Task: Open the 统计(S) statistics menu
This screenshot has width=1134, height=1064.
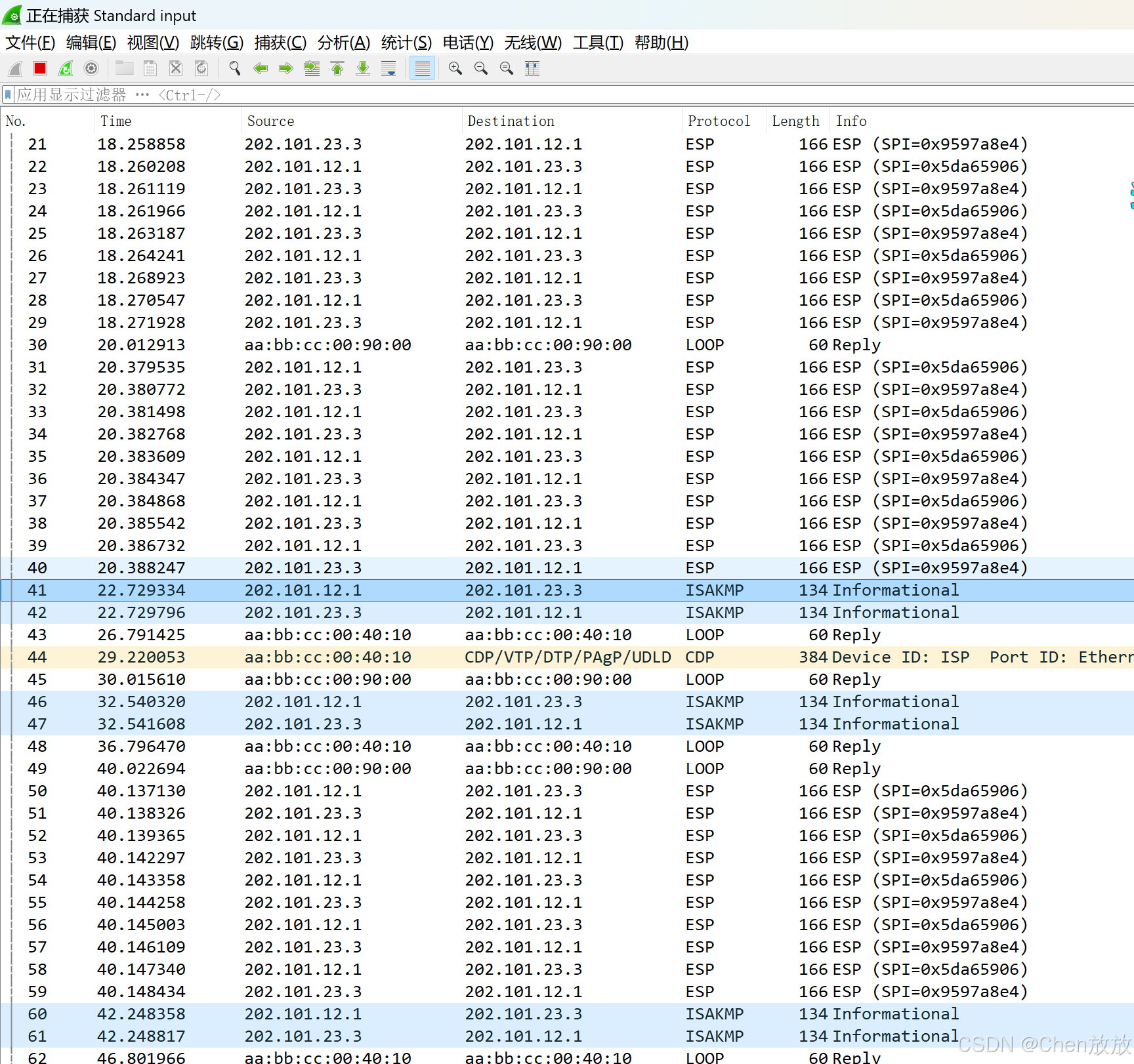Action: [x=405, y=43]
